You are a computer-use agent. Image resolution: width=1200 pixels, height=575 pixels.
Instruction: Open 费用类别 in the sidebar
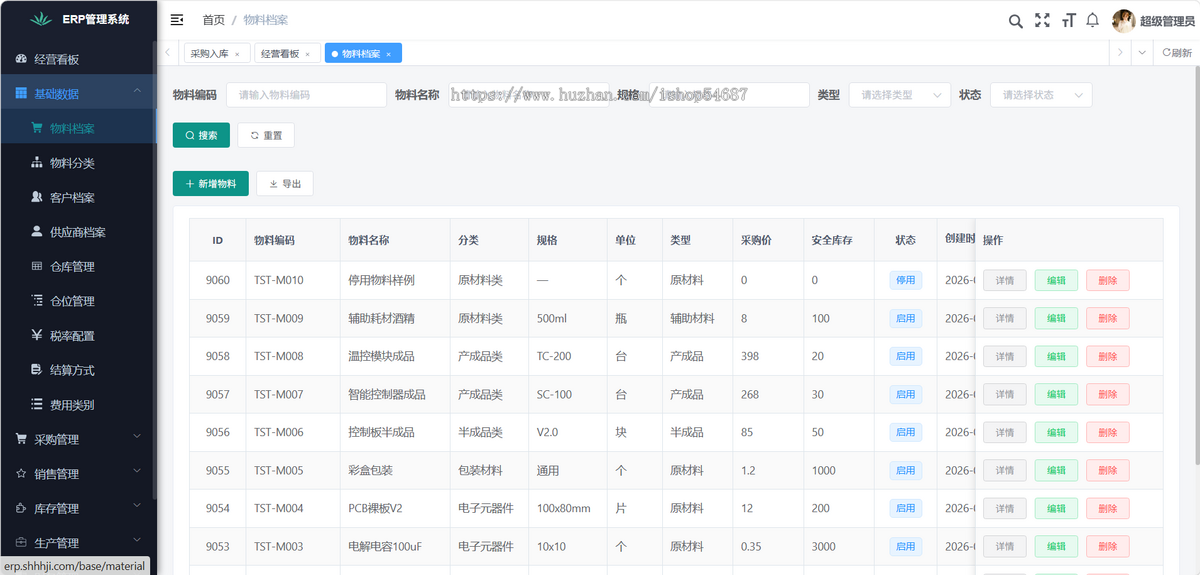[78, 405]
